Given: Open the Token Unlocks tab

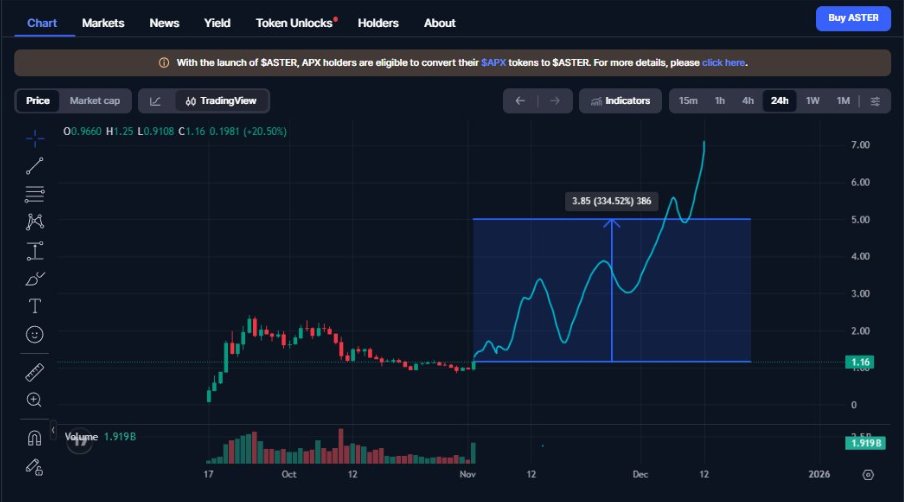Looking at the screenshot, I should click(x=296, y=23).
